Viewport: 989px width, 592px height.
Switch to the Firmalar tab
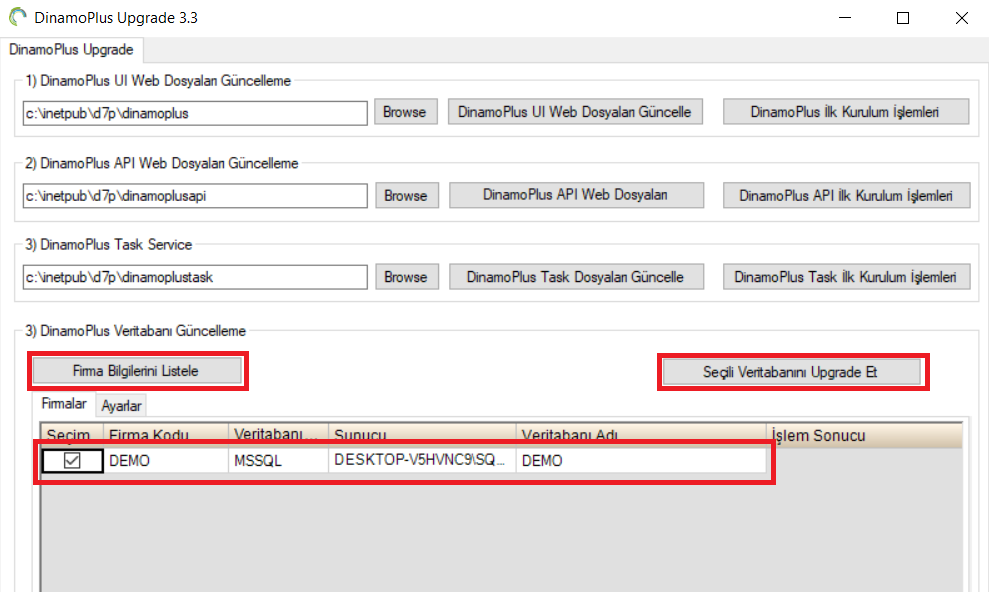click(64, 403)
